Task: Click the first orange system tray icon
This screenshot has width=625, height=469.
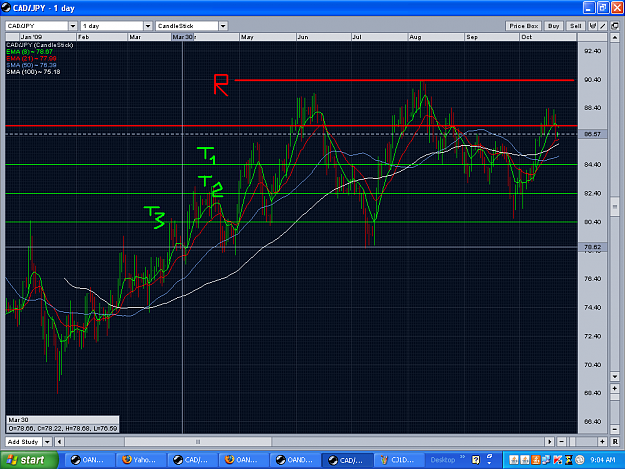Action: click(x=514, y=460)
